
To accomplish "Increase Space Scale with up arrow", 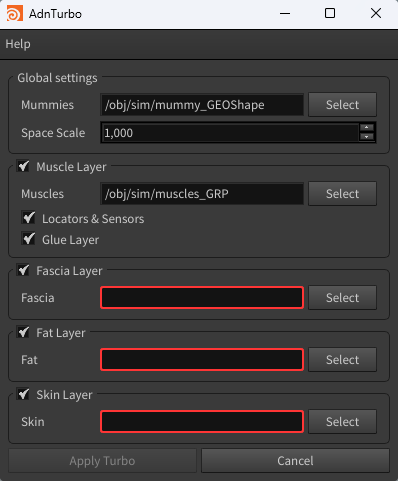I will (x=367, y=128).
